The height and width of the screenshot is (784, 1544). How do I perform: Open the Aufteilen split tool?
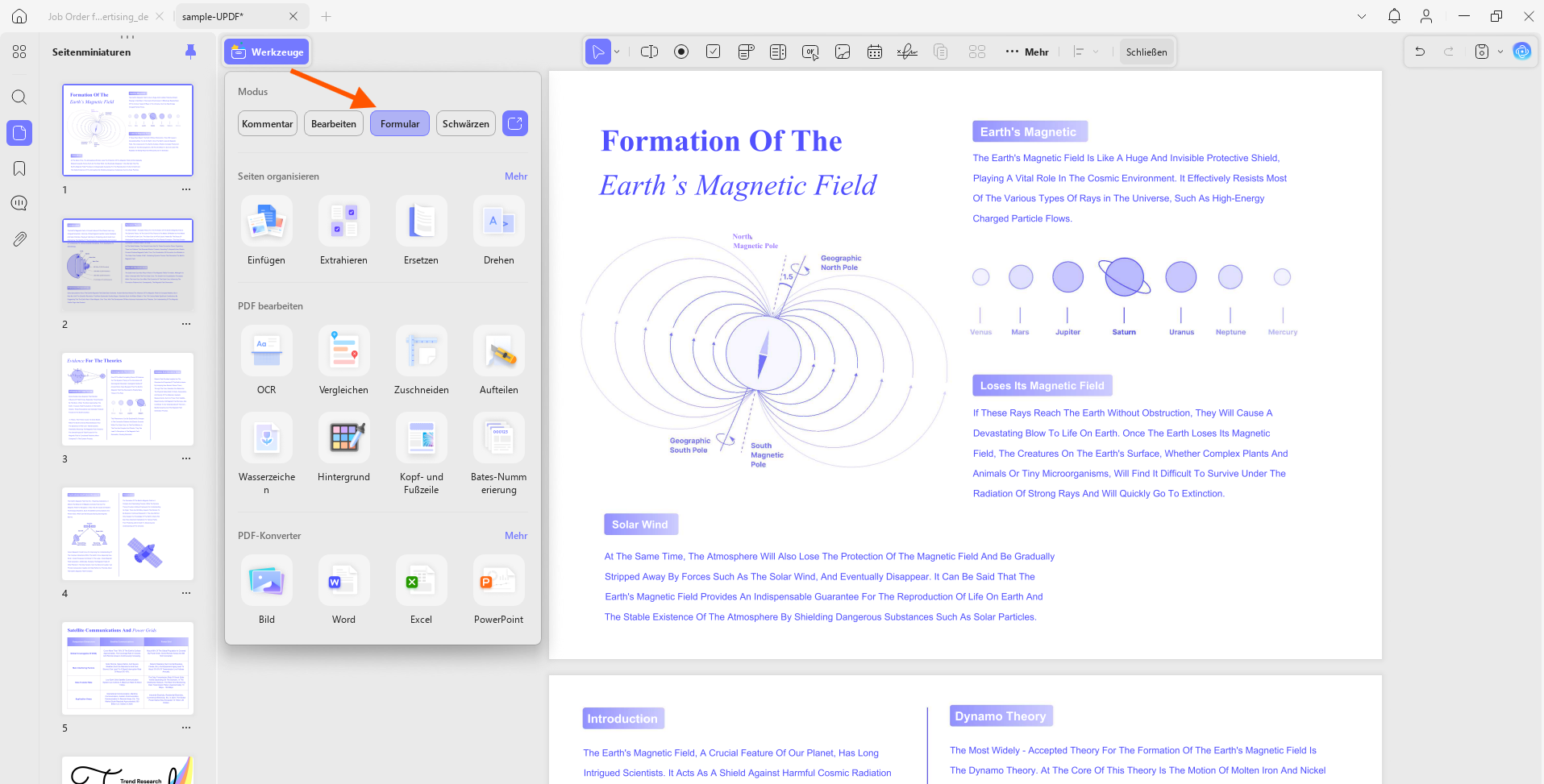click(499, 361)
